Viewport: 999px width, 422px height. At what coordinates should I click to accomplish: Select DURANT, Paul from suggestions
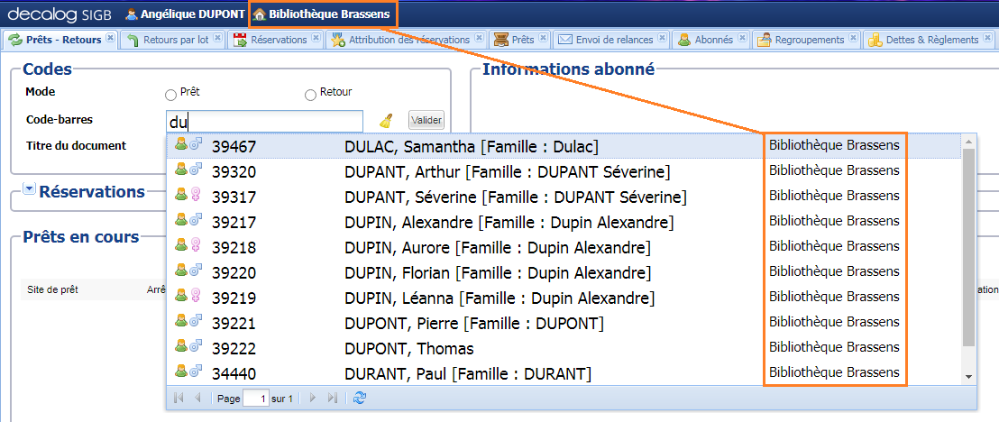tap(563, 373)
